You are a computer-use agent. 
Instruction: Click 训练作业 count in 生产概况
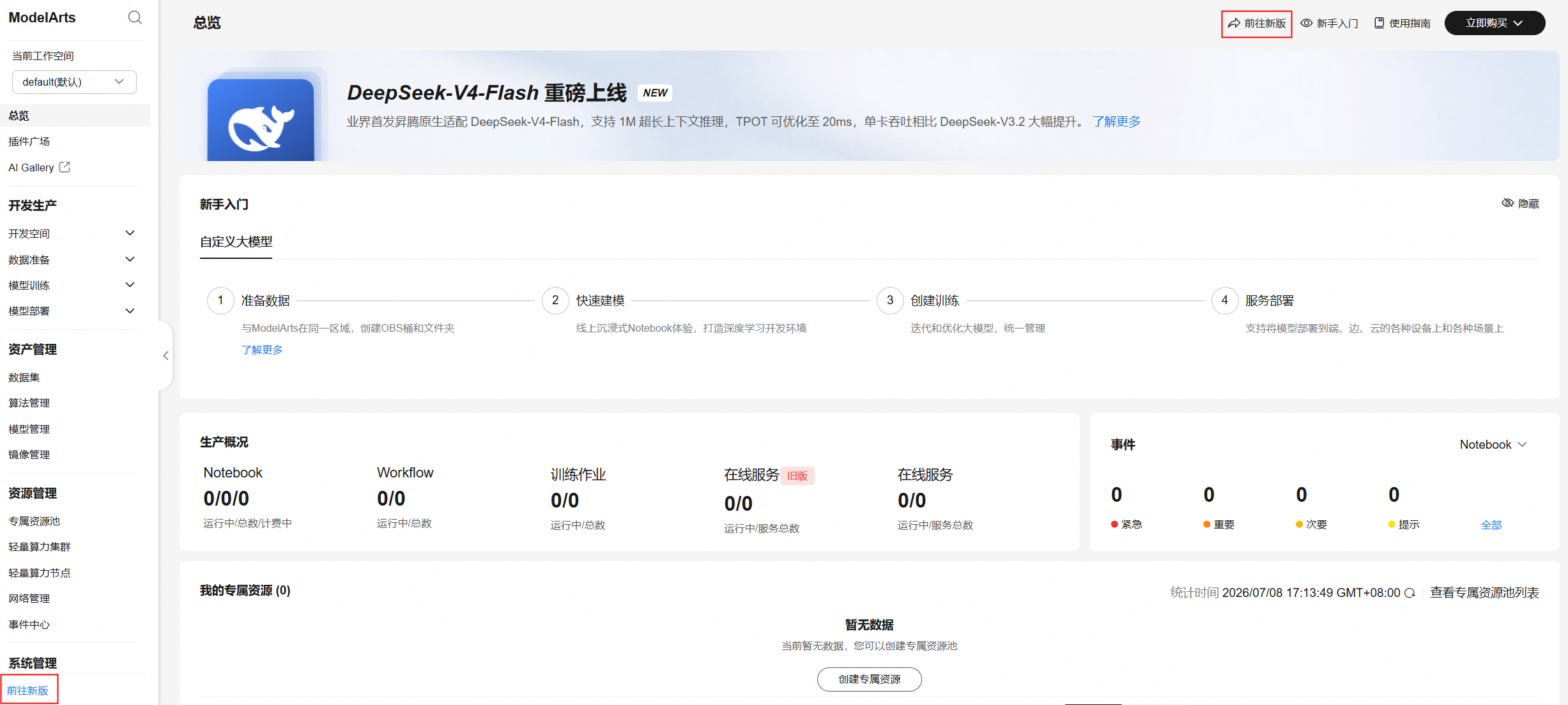565,500
